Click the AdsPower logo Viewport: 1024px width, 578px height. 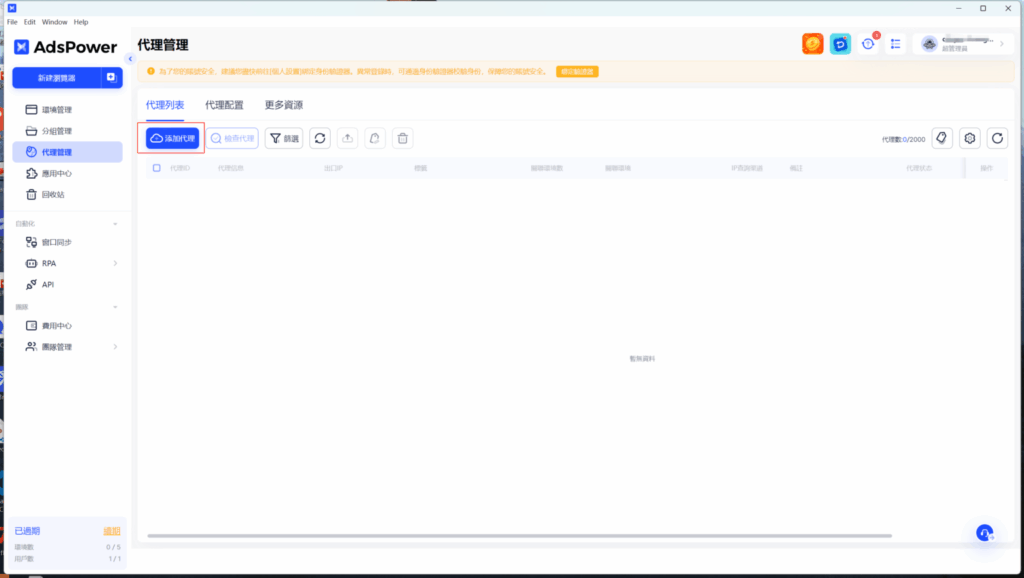(65, 47)
